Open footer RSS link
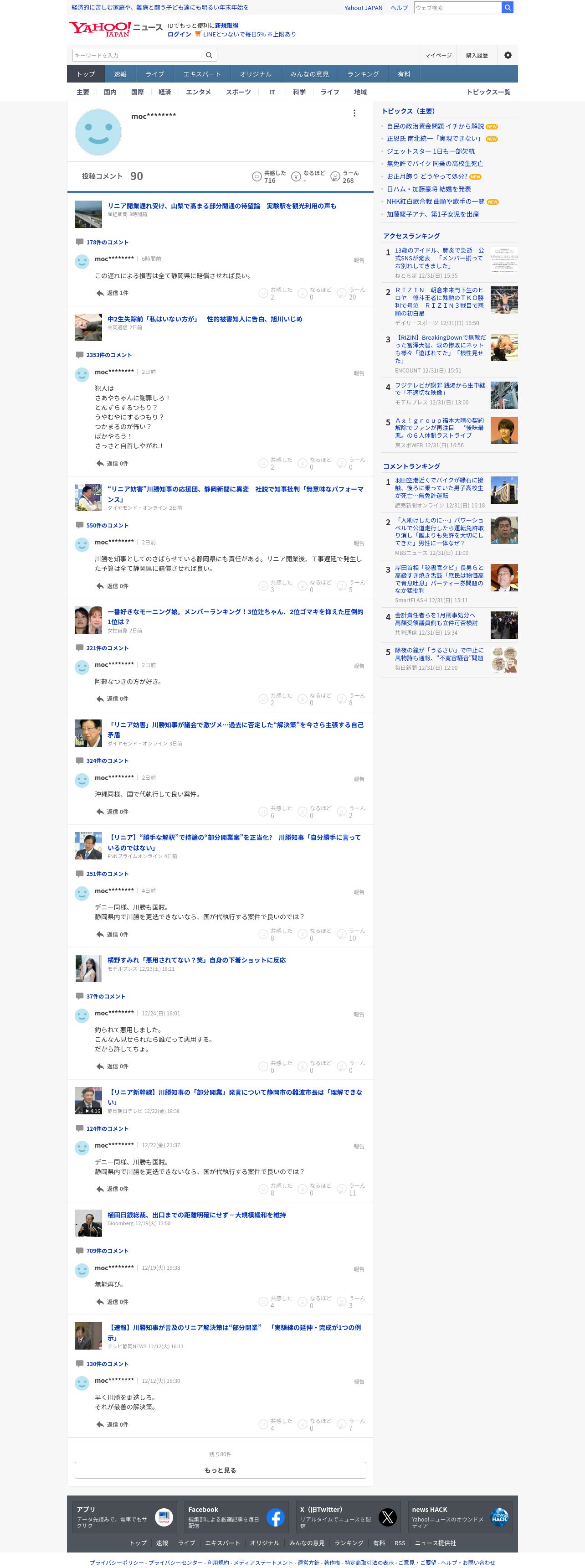The image size is (585, 1568). [x=400, y=1543]
